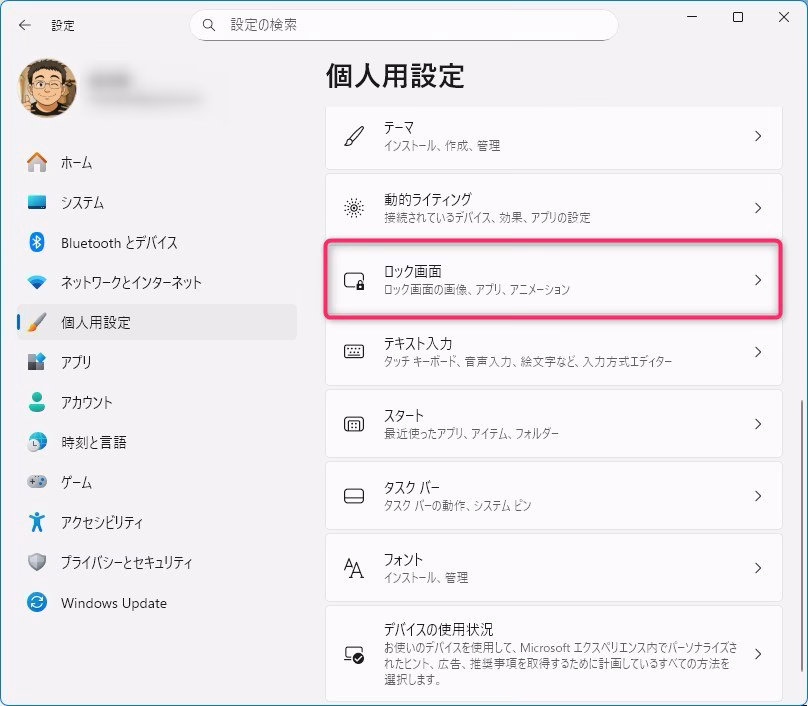Open the システム settings category
Viewport: 808px width, 706px height.
coord(82,202)
